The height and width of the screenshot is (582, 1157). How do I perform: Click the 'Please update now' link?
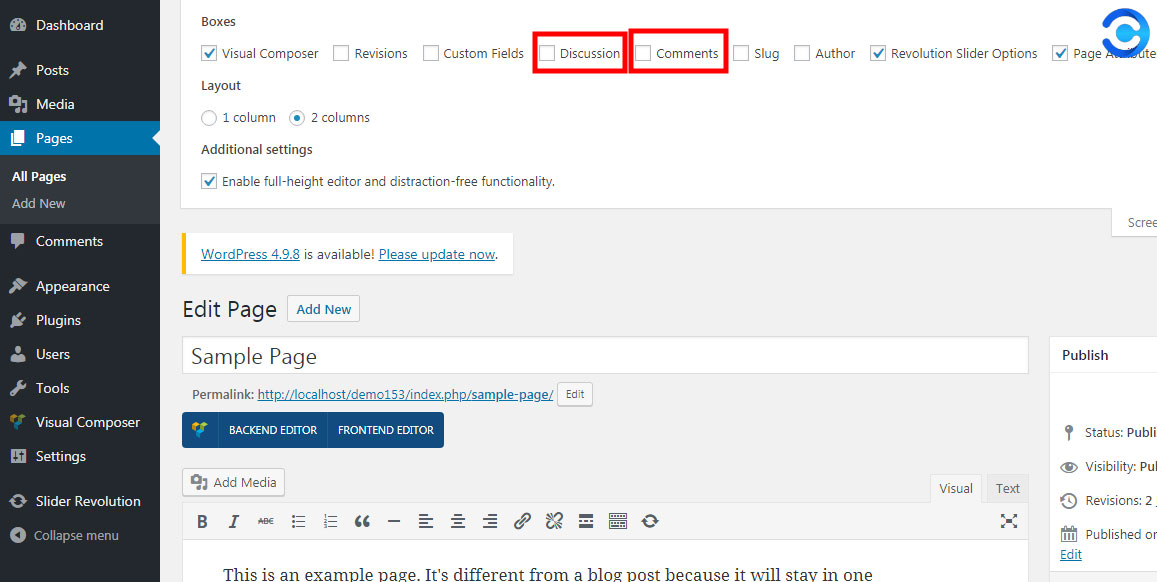coord(437,254)
